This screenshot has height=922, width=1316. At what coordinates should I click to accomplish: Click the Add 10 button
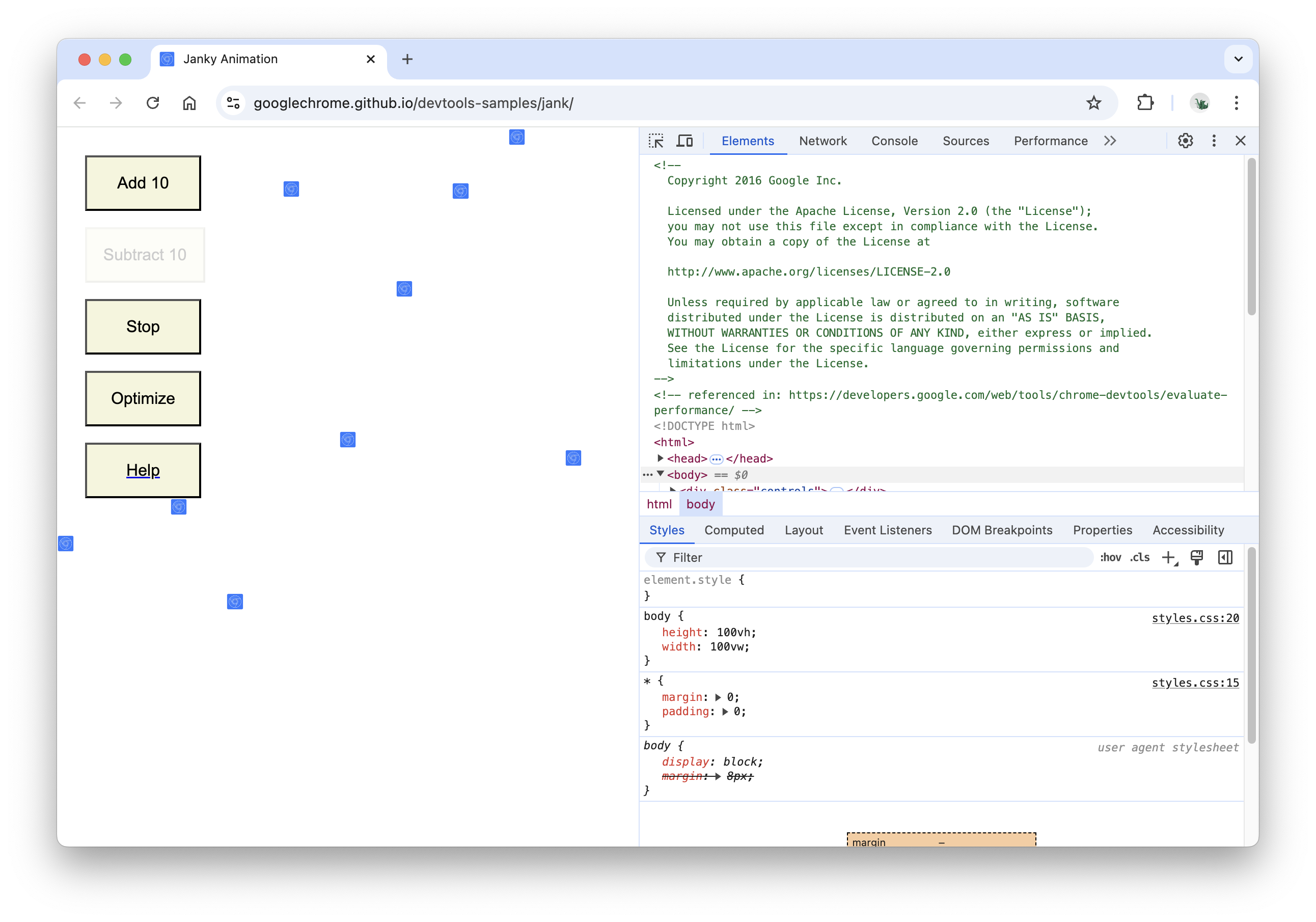(x=144, y=183)
